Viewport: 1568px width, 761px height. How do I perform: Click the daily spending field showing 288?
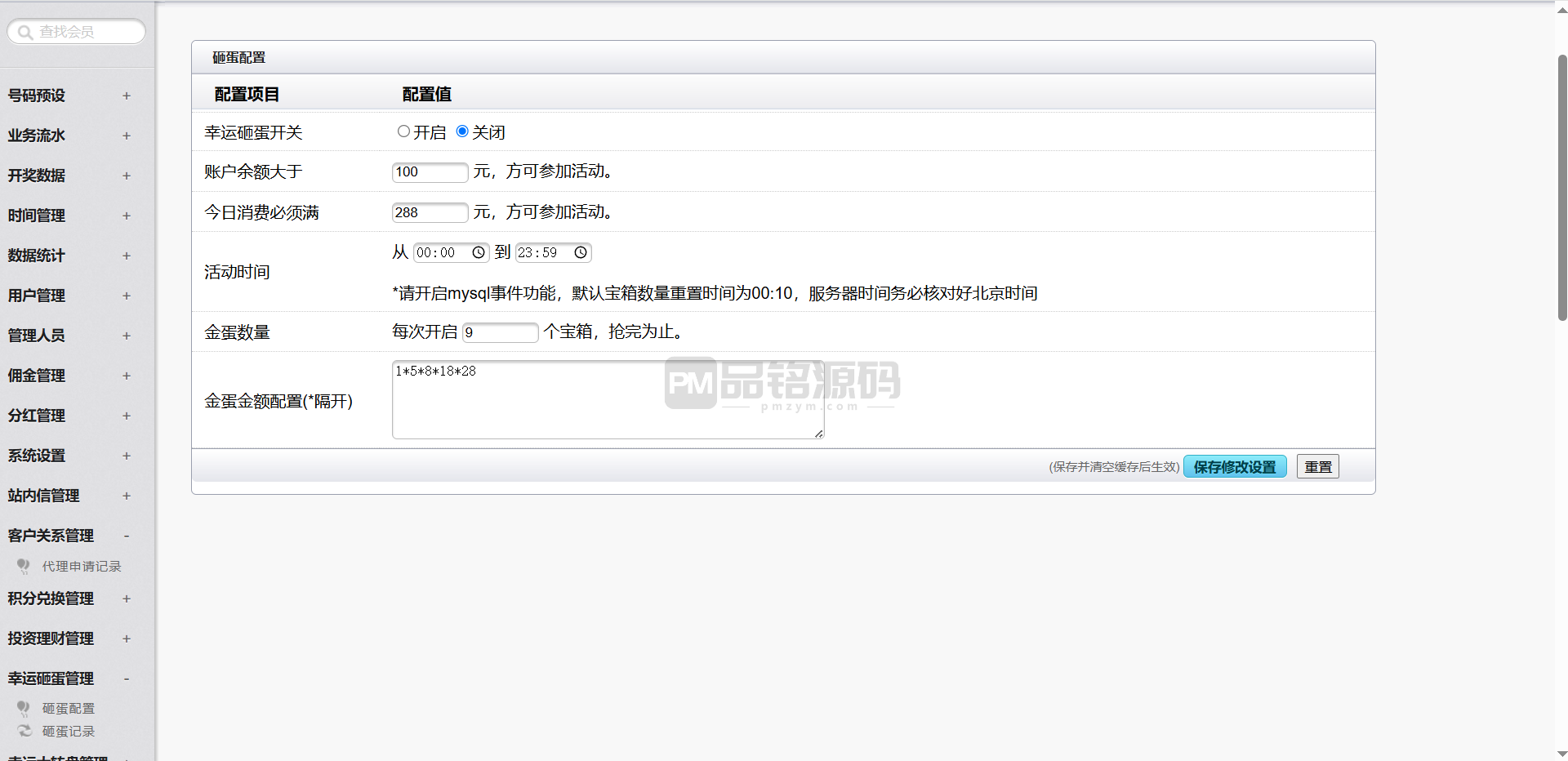pyautogui.click(x=430, y=212)
